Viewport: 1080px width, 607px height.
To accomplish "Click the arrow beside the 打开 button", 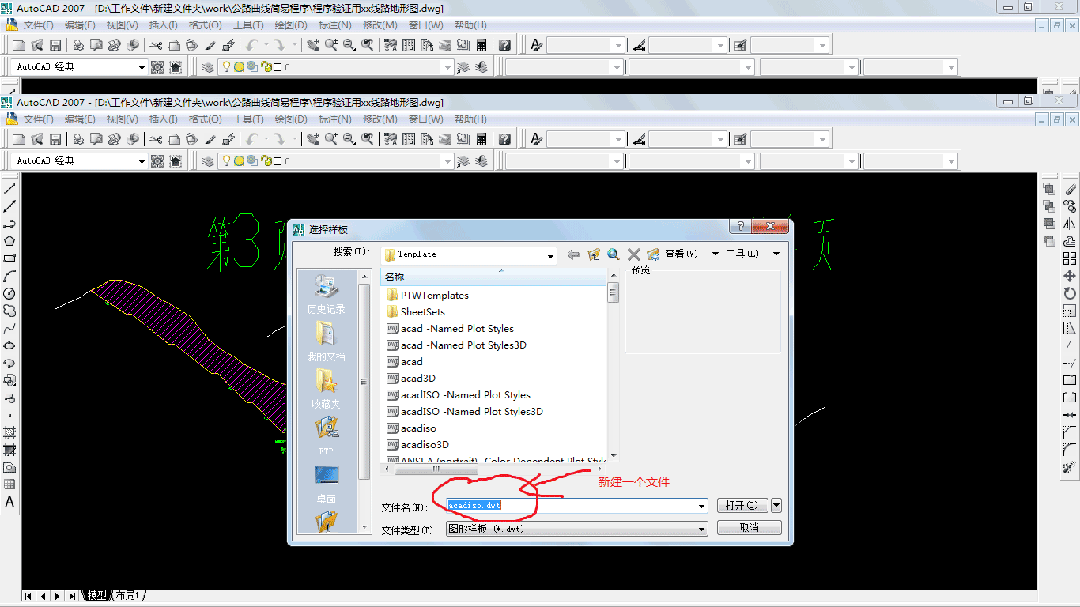I will (776, 505).
